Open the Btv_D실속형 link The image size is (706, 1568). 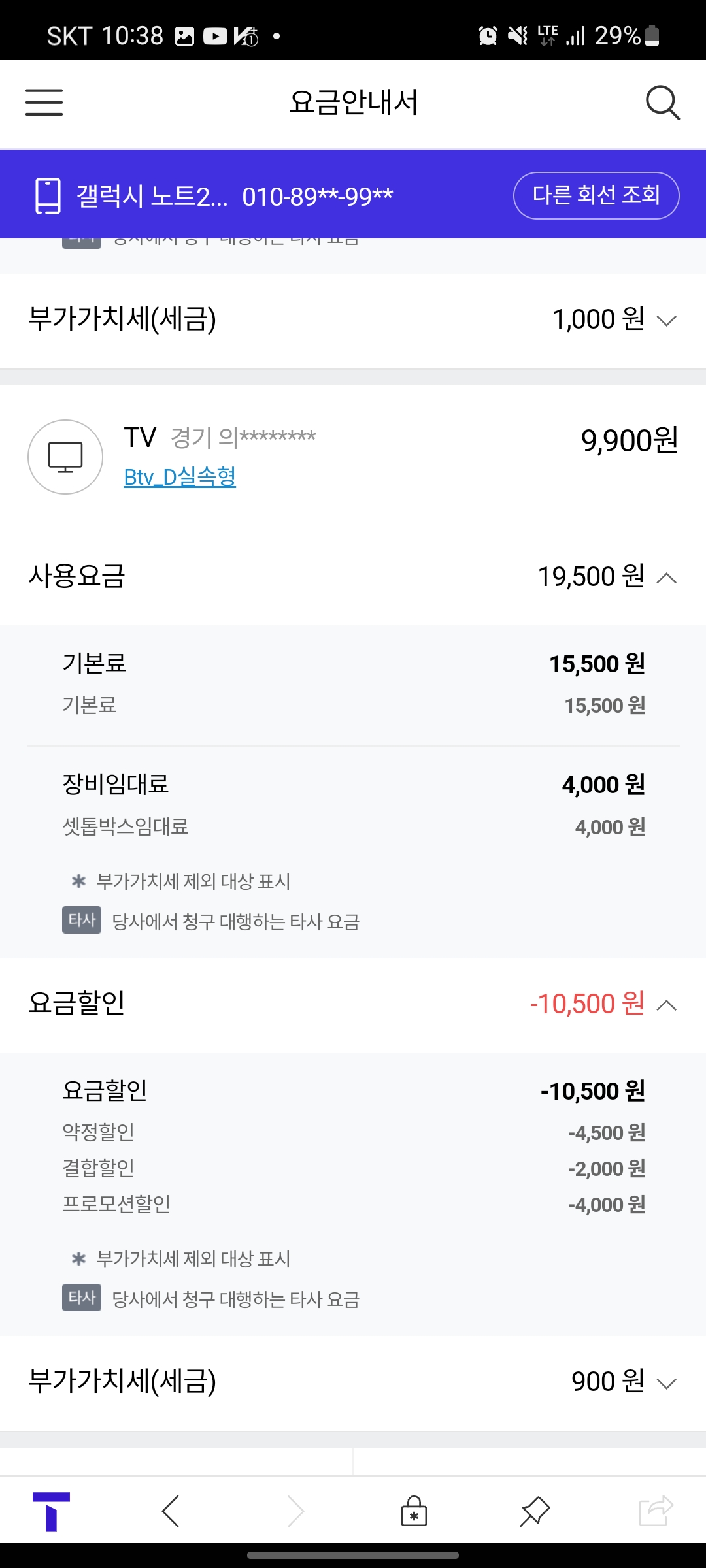click(180, 477)
